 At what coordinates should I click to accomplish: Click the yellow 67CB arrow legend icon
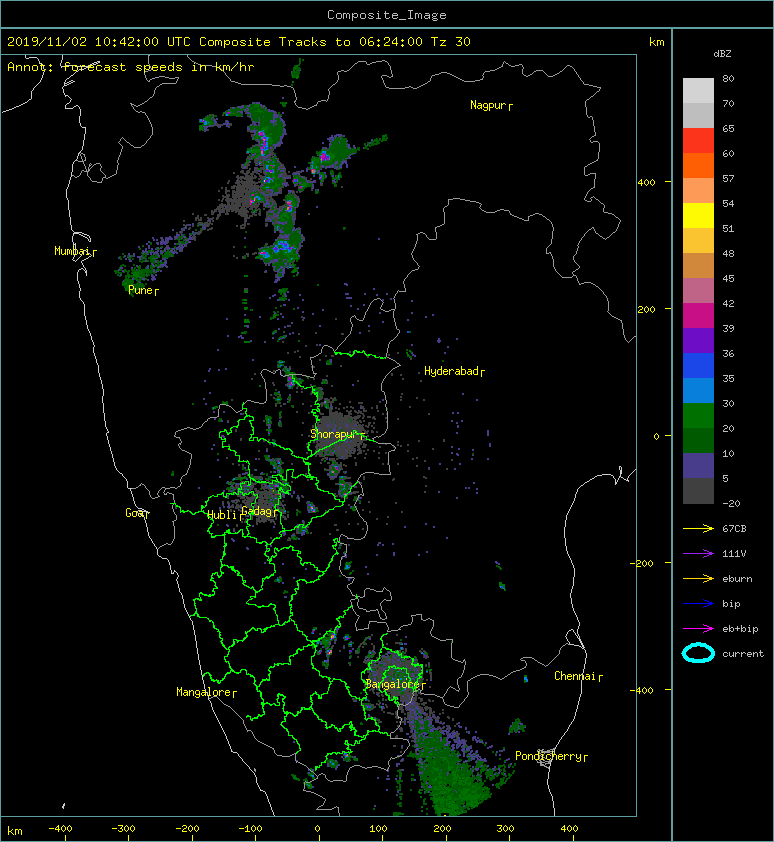click(698, 528)
